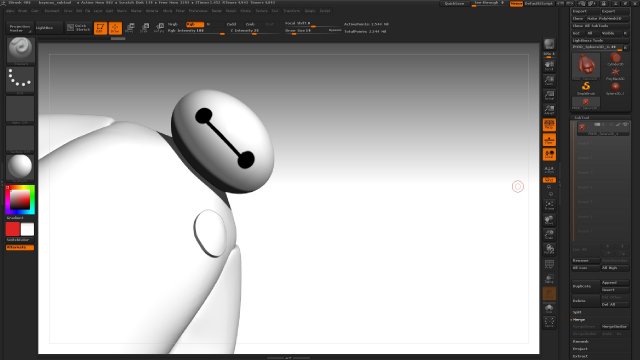The width and height of the screenshot is (640, 360).
Task: Select the PolyMesh3D star tool thumbnail
Action: pyautogui.click(x=615, y=74)
